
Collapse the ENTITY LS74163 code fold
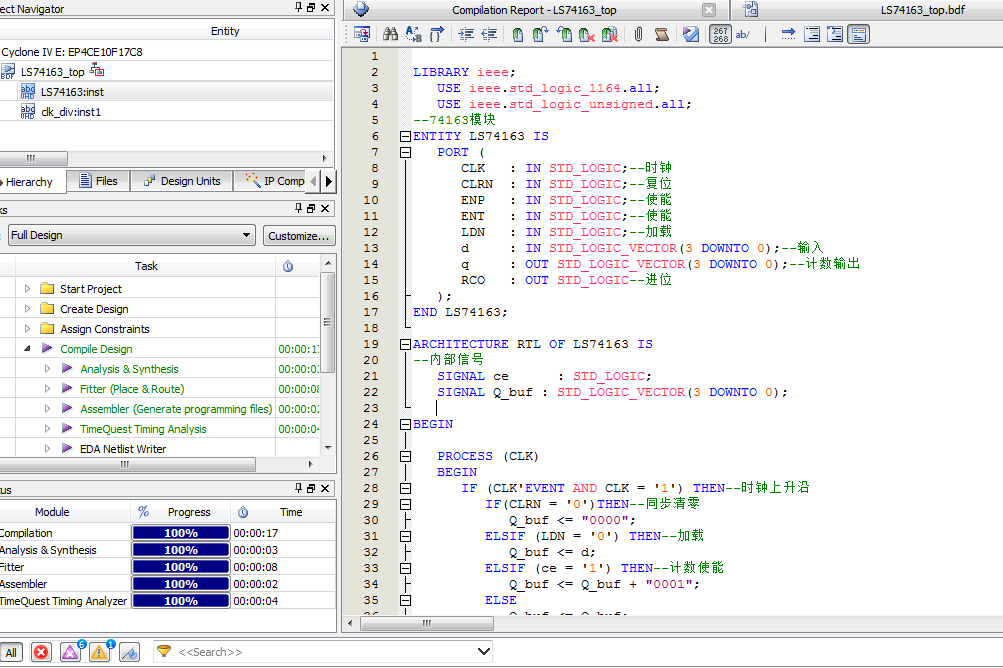click(x=405, y=136)
